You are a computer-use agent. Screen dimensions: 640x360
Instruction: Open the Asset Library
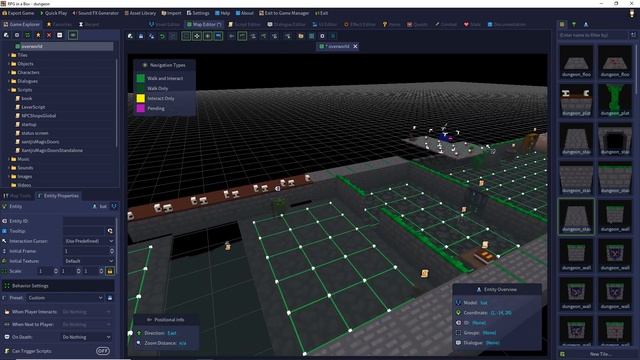[x=140, y=13]
